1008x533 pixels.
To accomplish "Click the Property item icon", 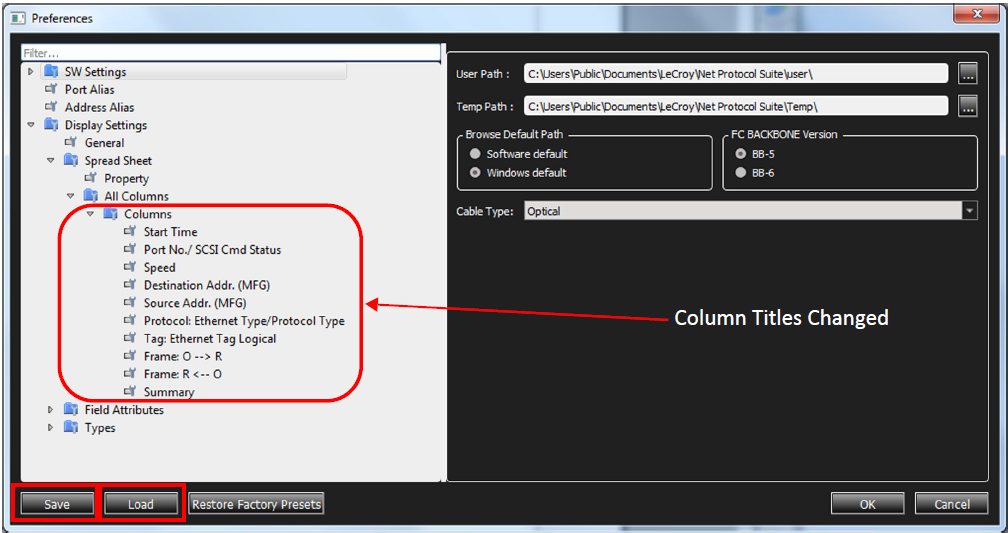I will click(91, 178).
